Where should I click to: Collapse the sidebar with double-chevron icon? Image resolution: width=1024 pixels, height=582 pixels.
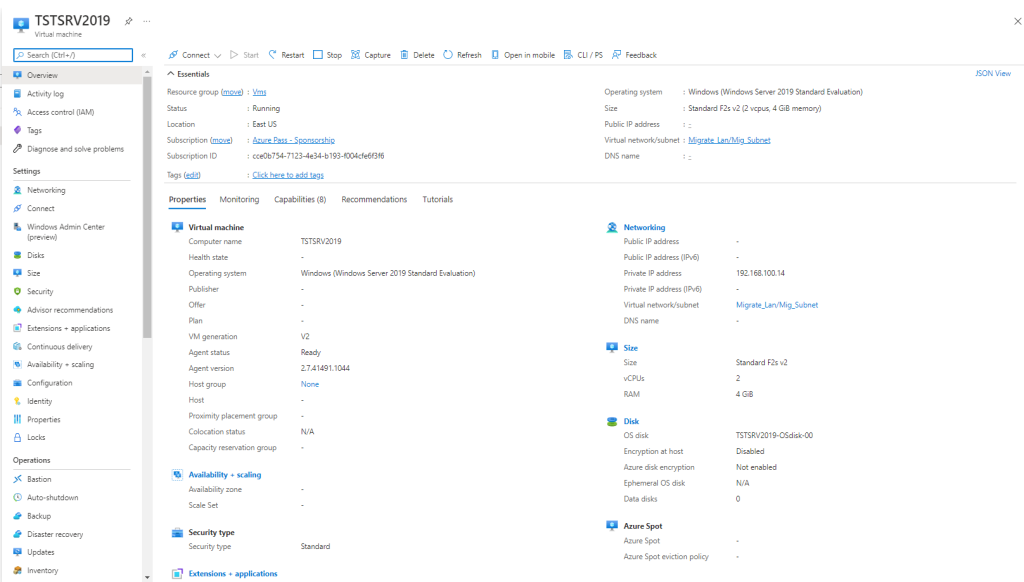click(x=144, y=56)
